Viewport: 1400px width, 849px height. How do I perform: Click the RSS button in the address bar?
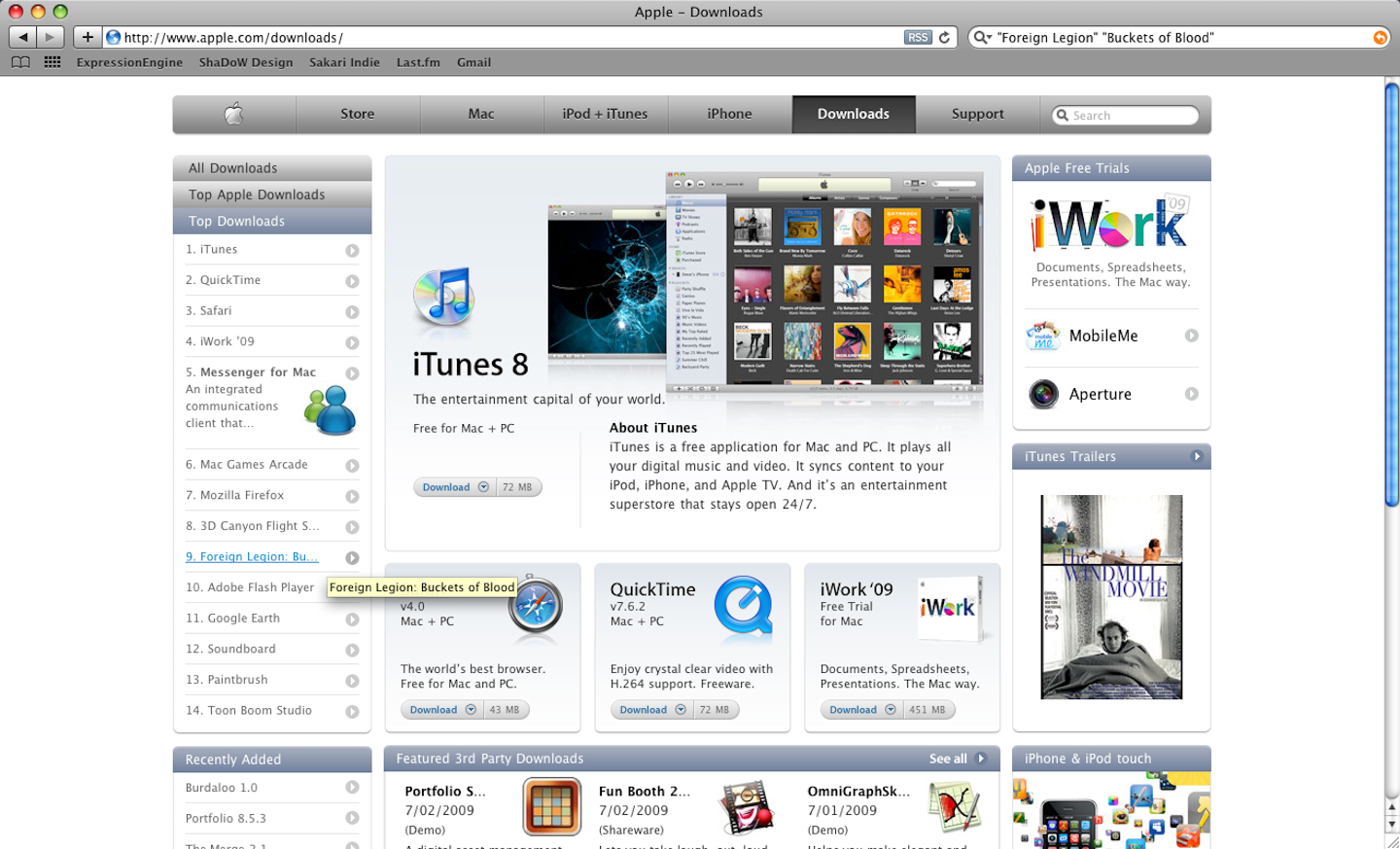(917, 37)
